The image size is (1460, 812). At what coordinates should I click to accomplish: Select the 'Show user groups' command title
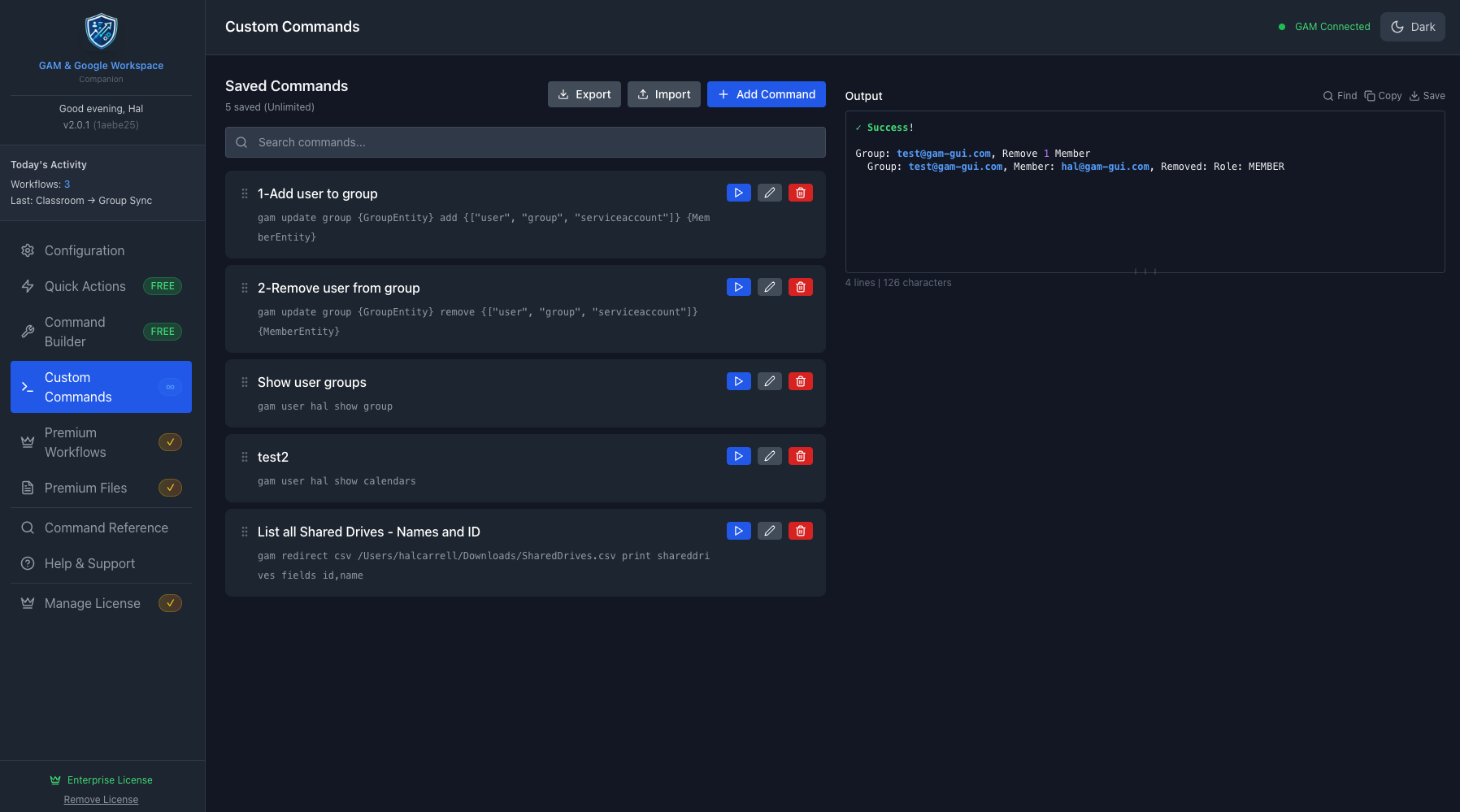311,382
